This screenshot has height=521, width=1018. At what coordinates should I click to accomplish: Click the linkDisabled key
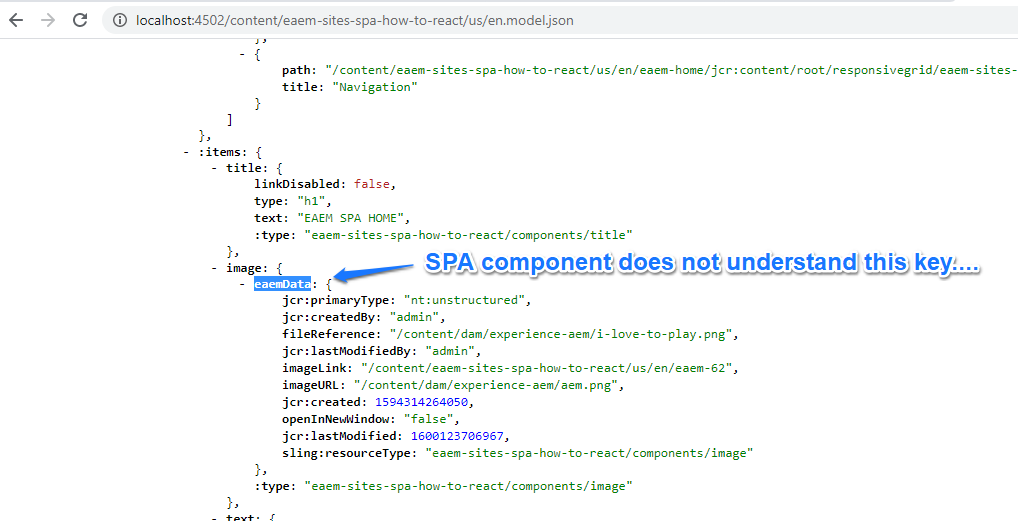click(299, 184)
